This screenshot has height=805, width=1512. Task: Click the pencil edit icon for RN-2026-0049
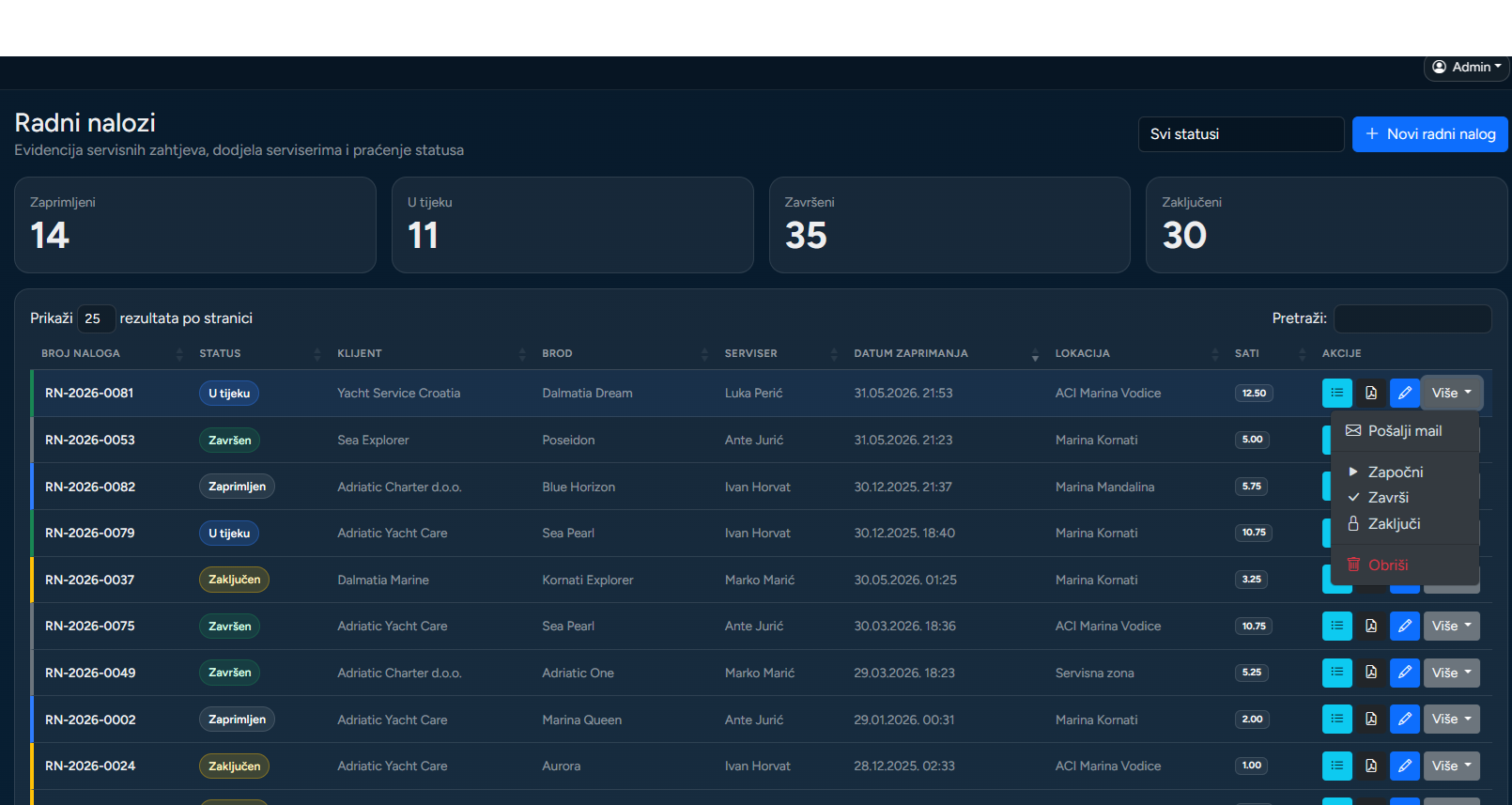pyautogui.click(x=1405, y=673)
